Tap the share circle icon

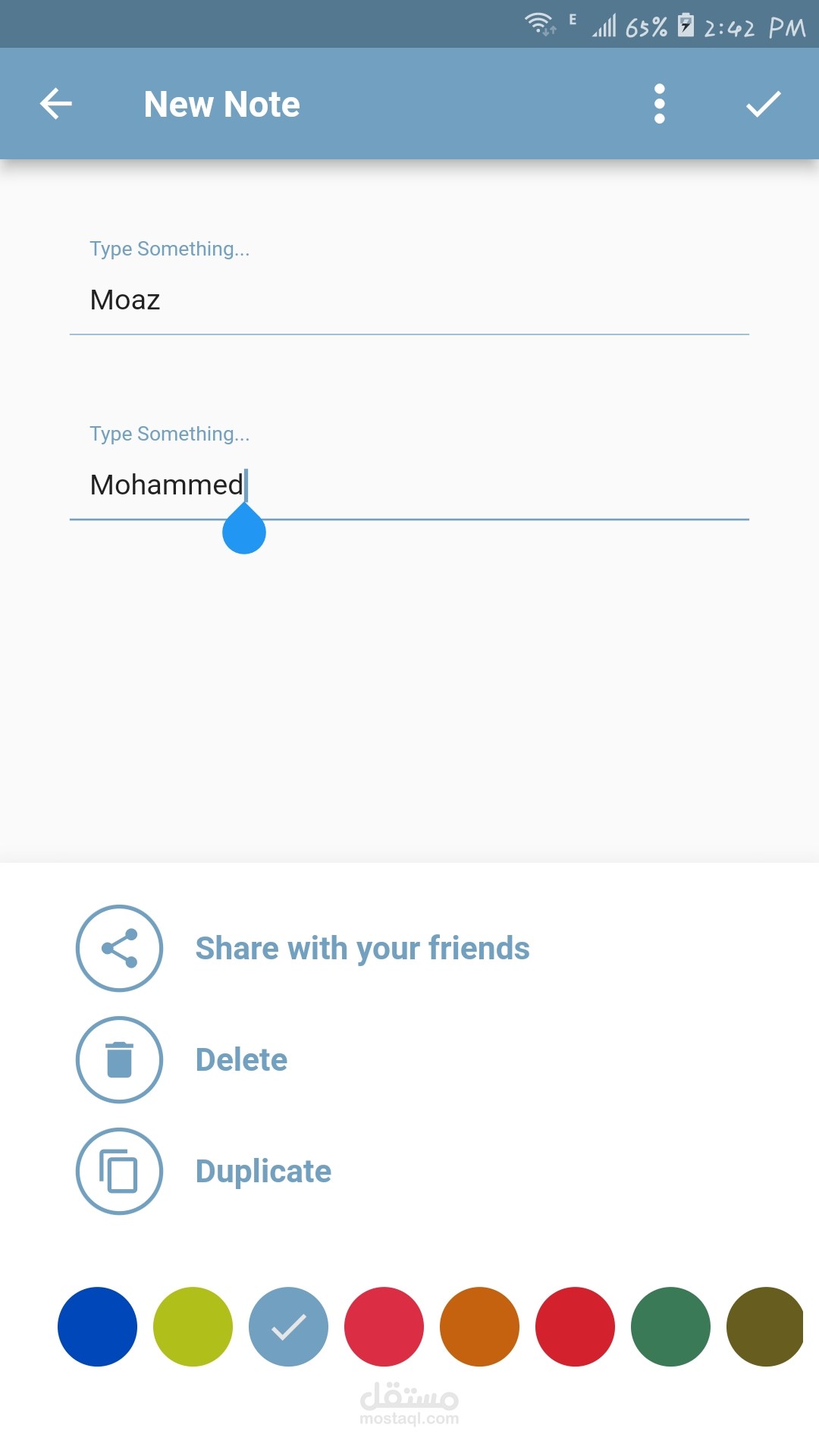(118, 948)
